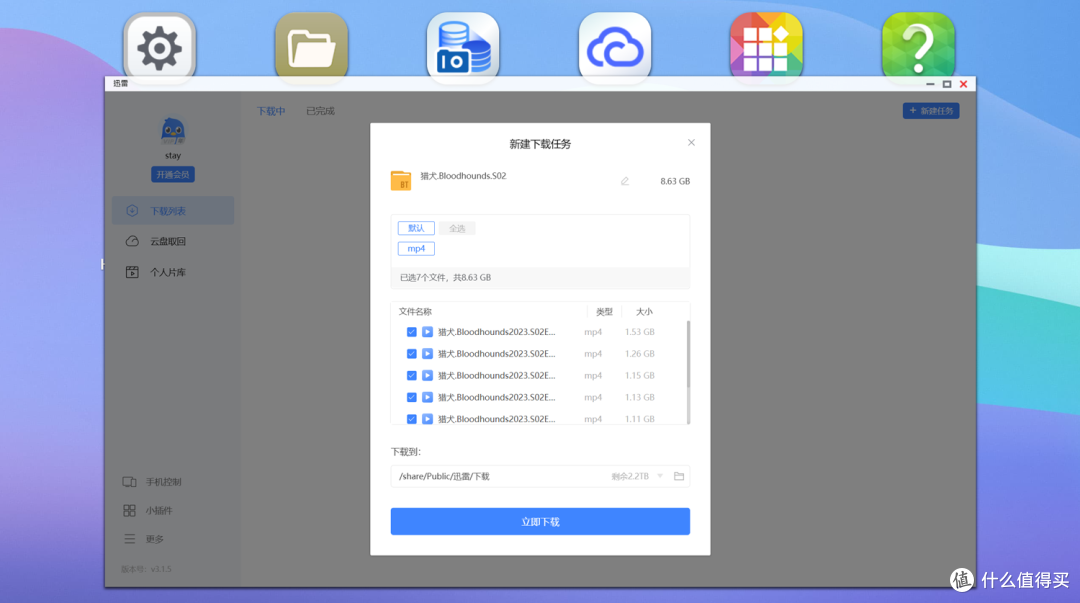Click the 小插件 grid icon
The height and width of the screenshot is (603, 1080).
tap(129, 511)
